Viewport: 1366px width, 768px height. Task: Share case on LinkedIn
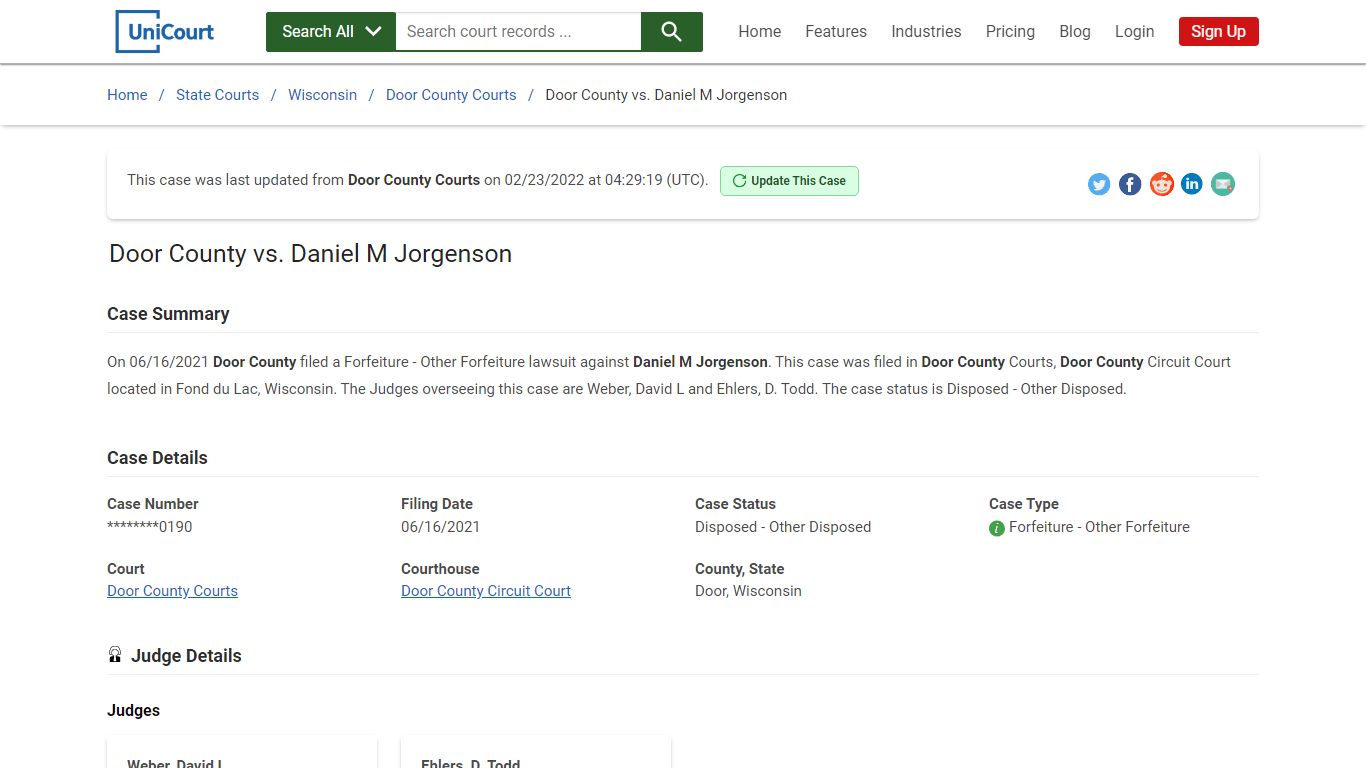click(1192, 184)
